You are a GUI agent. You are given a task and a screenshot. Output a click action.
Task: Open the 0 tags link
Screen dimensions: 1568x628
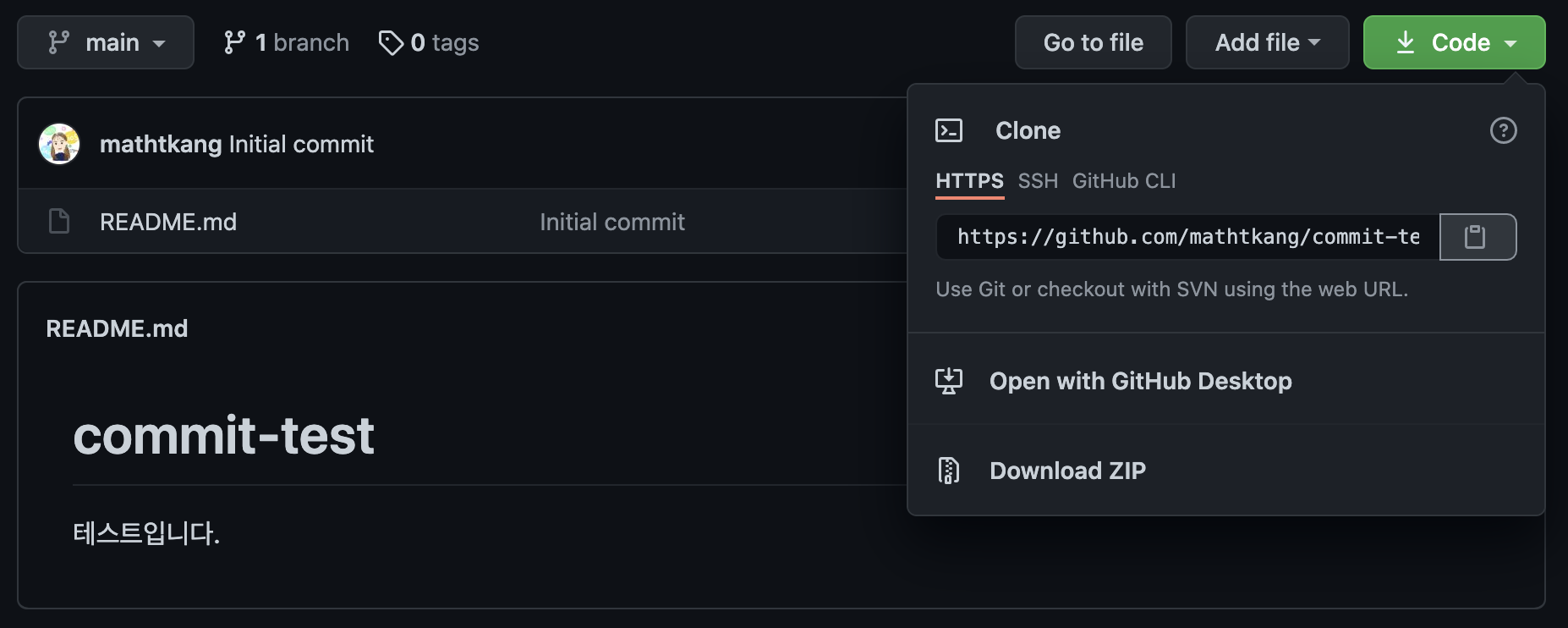click(429, 42)
